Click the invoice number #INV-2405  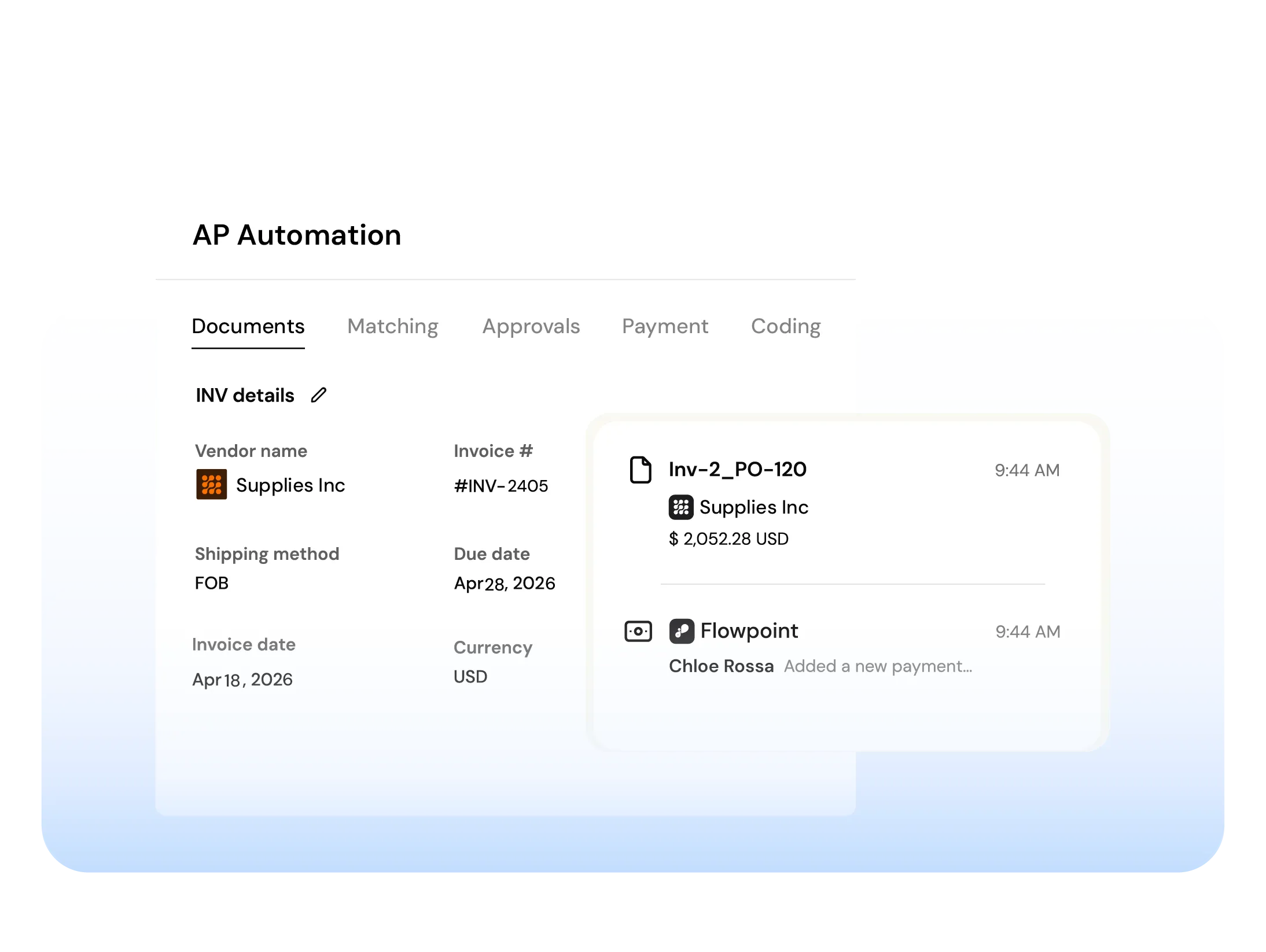pyautogui.click(x=500, y=486)
